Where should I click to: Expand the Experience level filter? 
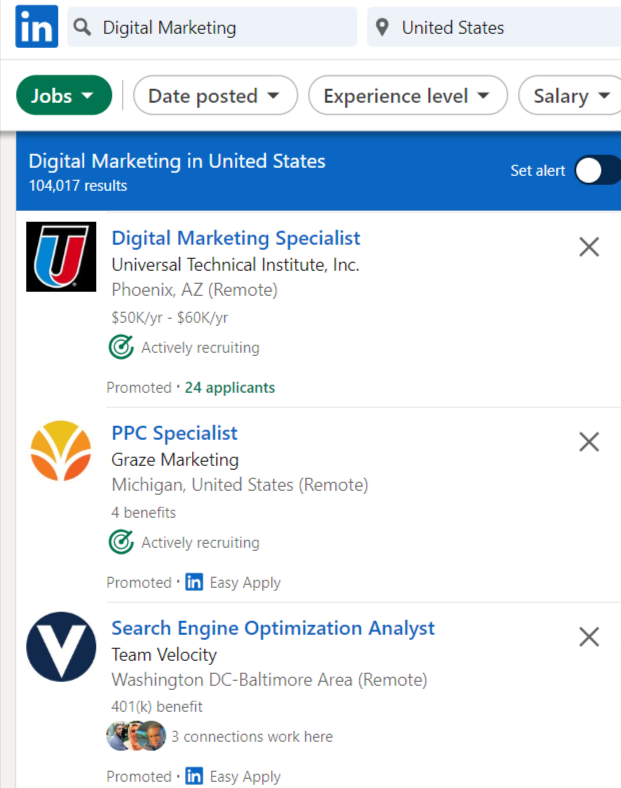coord(407,95)
